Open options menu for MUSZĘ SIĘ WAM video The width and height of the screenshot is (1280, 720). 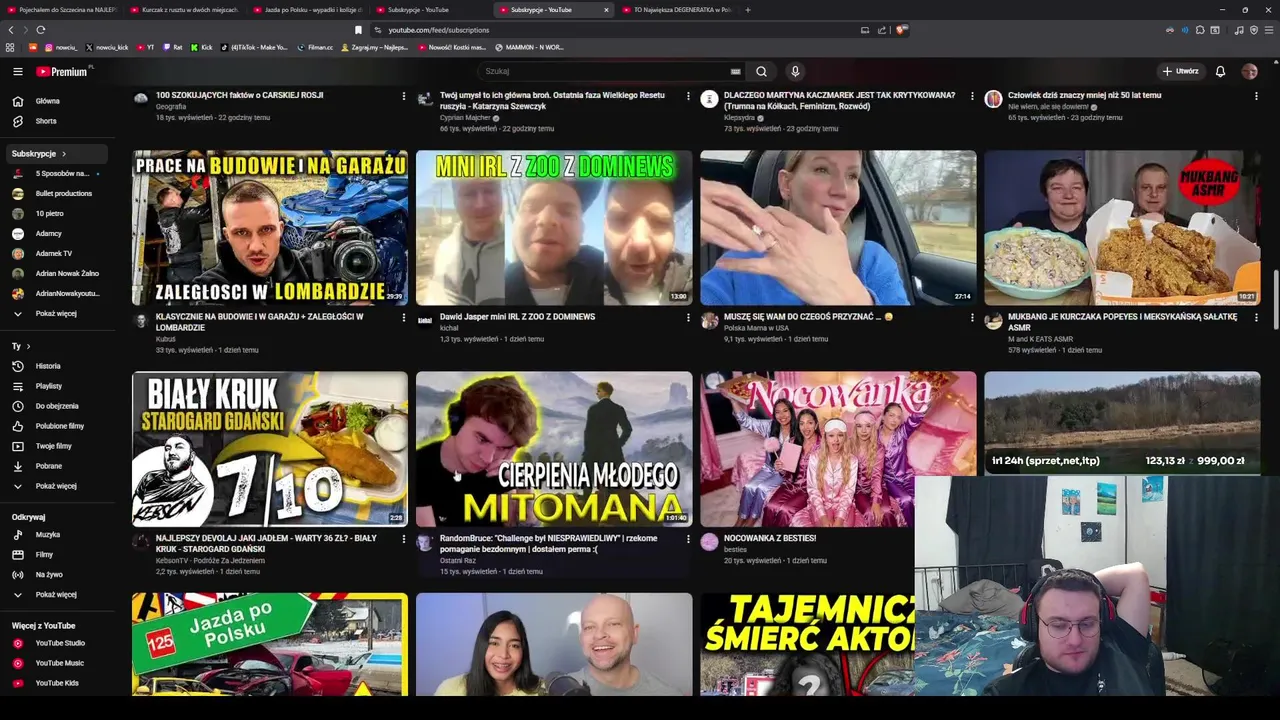pos(972,318)
